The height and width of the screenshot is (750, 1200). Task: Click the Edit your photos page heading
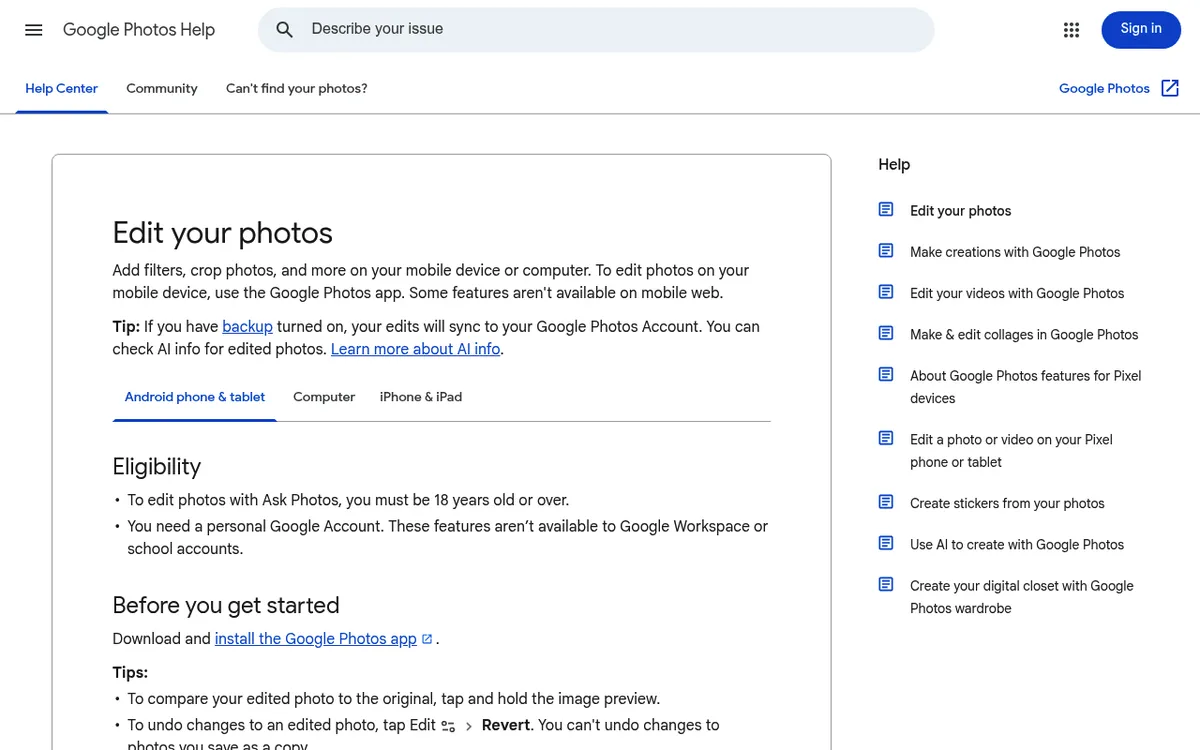point(222,233)
